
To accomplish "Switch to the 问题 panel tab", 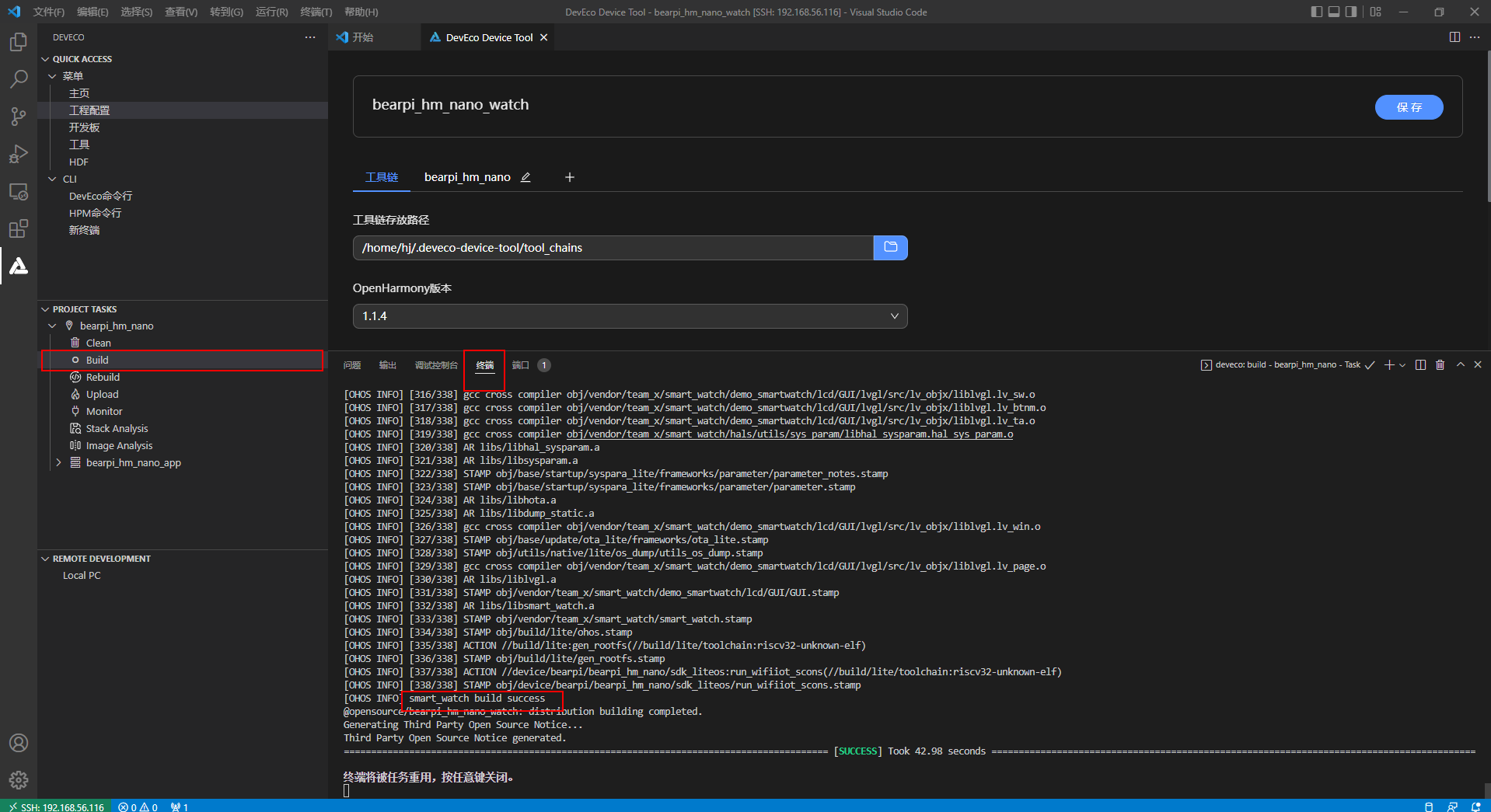I will coord(352,365).
